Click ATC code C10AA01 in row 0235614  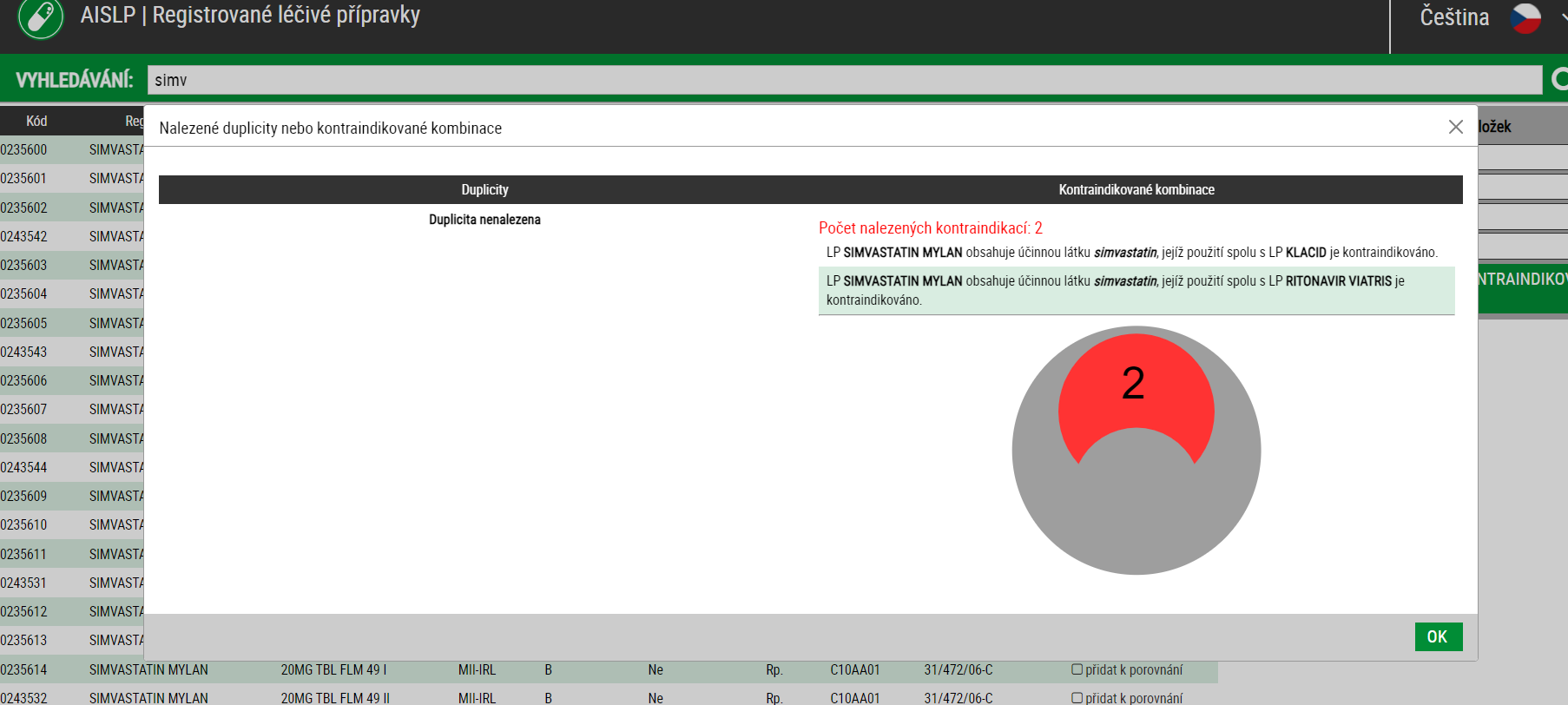855,669
